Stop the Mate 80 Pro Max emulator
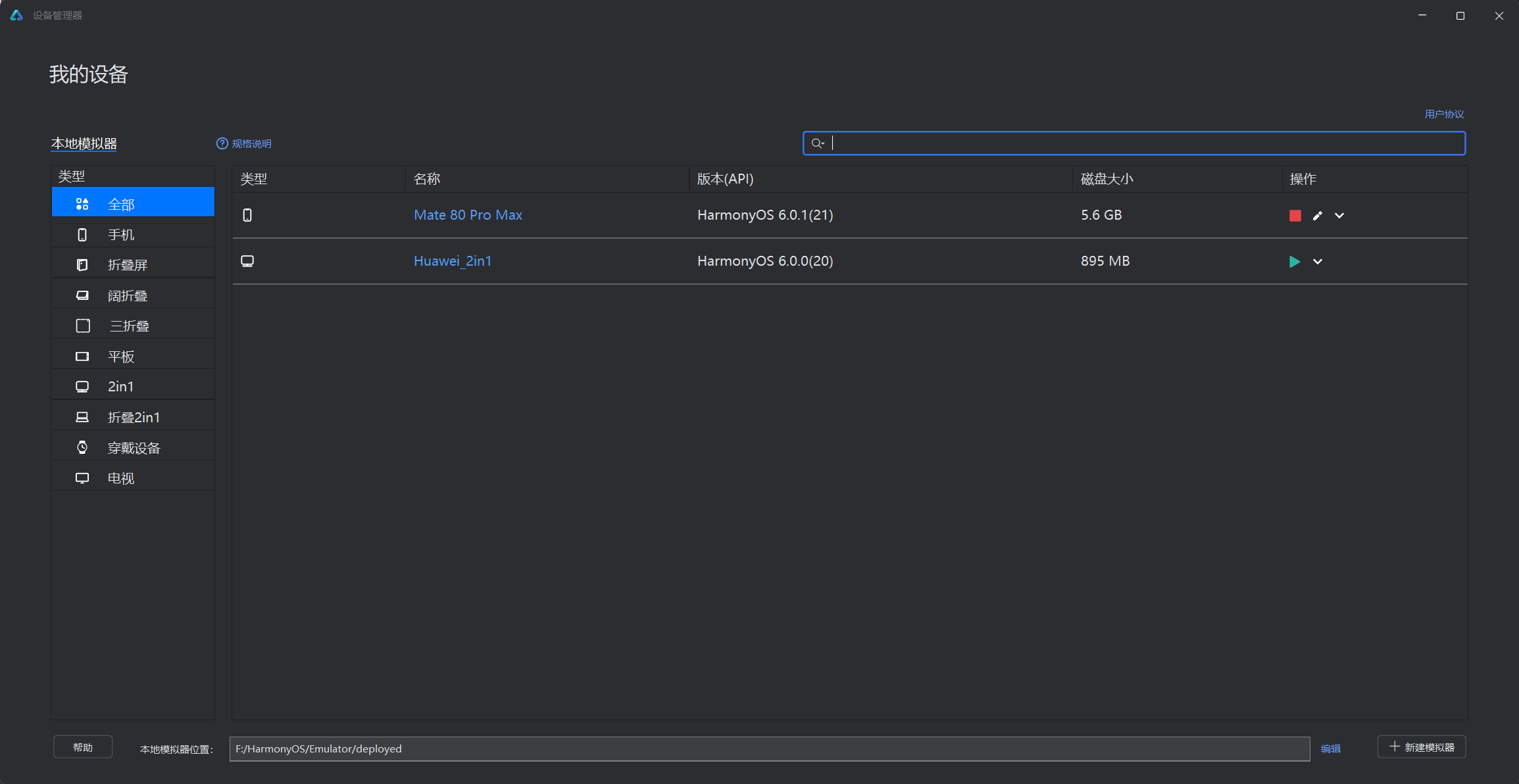The width and height of the screenshot is (1519, 784). tap(1295, 216)
